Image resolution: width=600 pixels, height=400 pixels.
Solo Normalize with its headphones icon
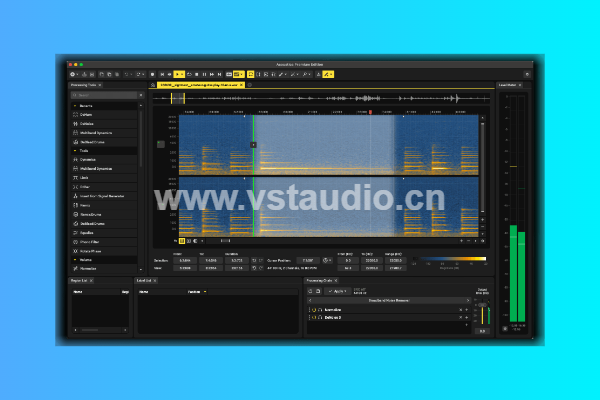320,310
